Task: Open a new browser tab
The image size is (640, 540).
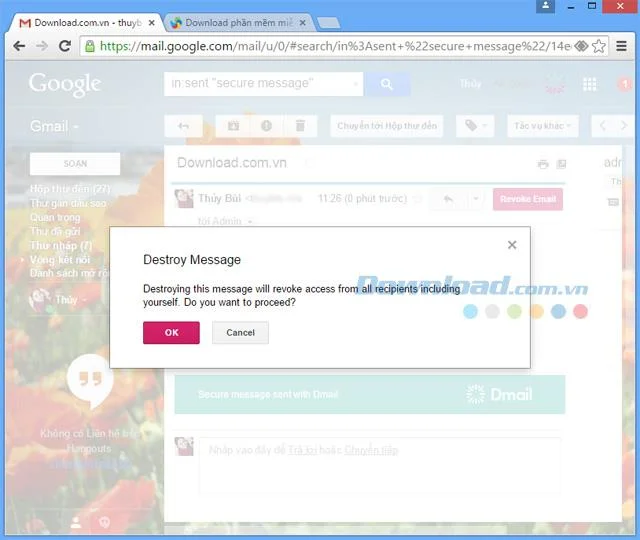Action: [329, 23]
